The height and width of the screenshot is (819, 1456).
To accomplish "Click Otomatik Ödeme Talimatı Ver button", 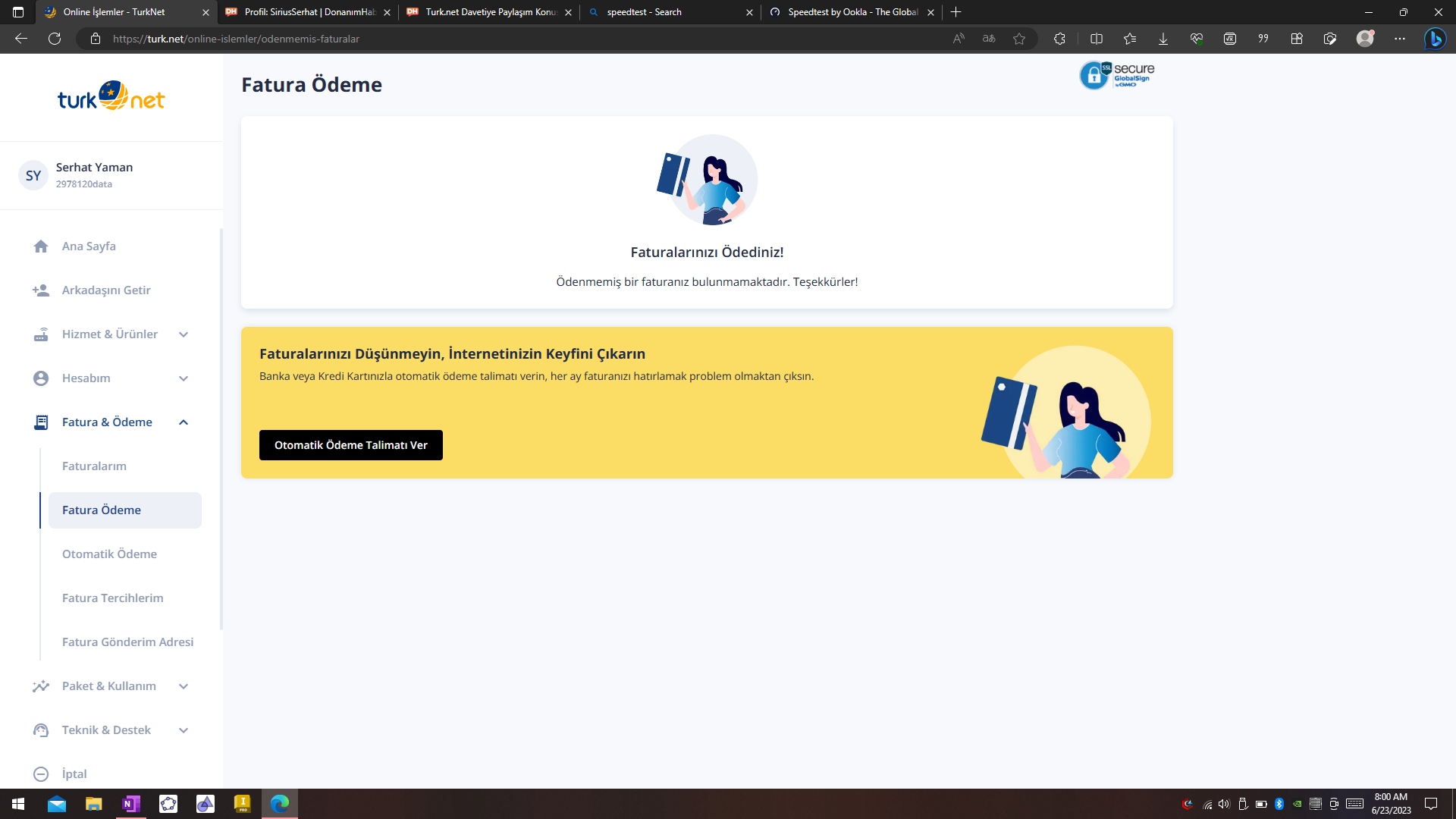I will pos(351,445).
